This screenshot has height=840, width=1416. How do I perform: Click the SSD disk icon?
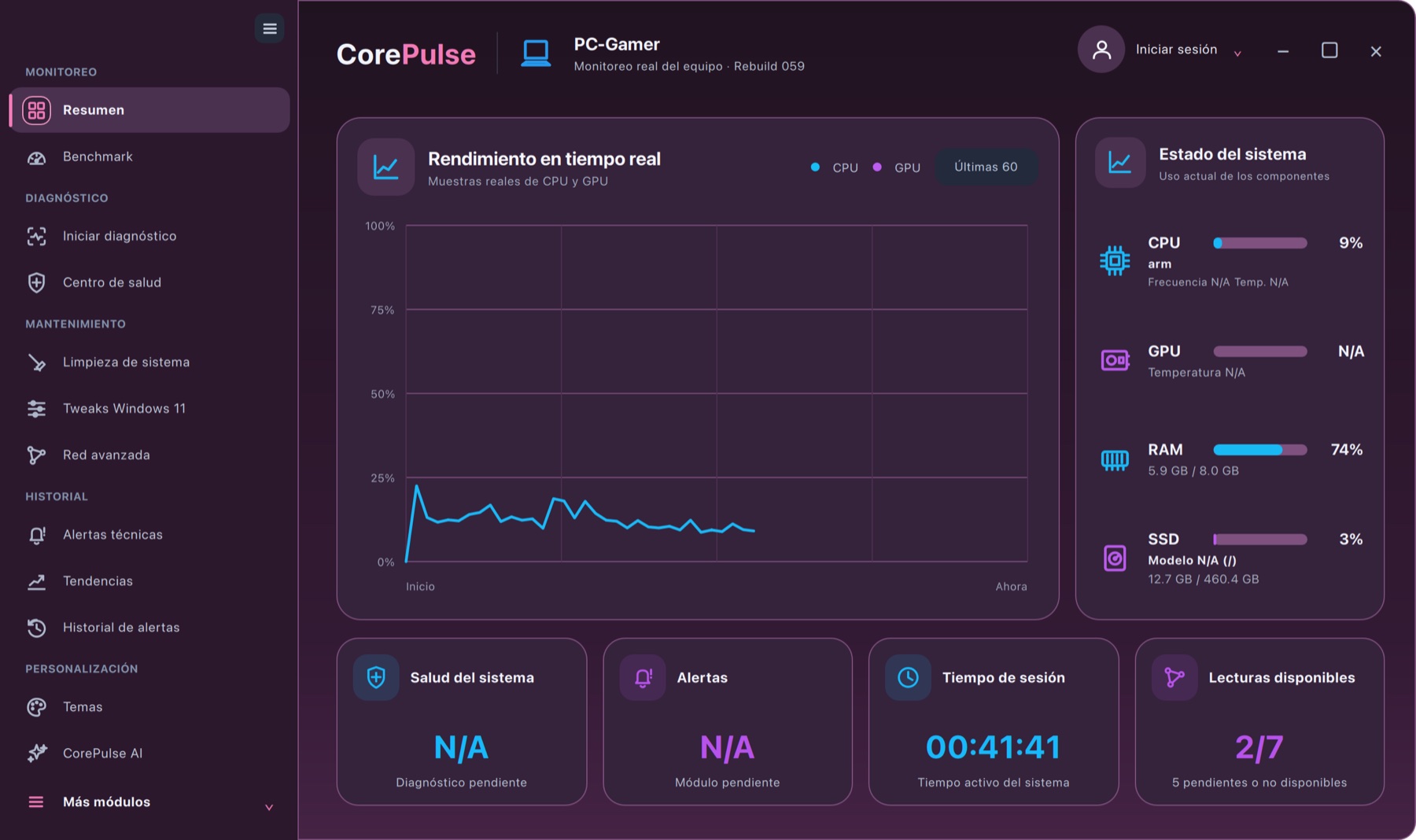(1115, 558)
